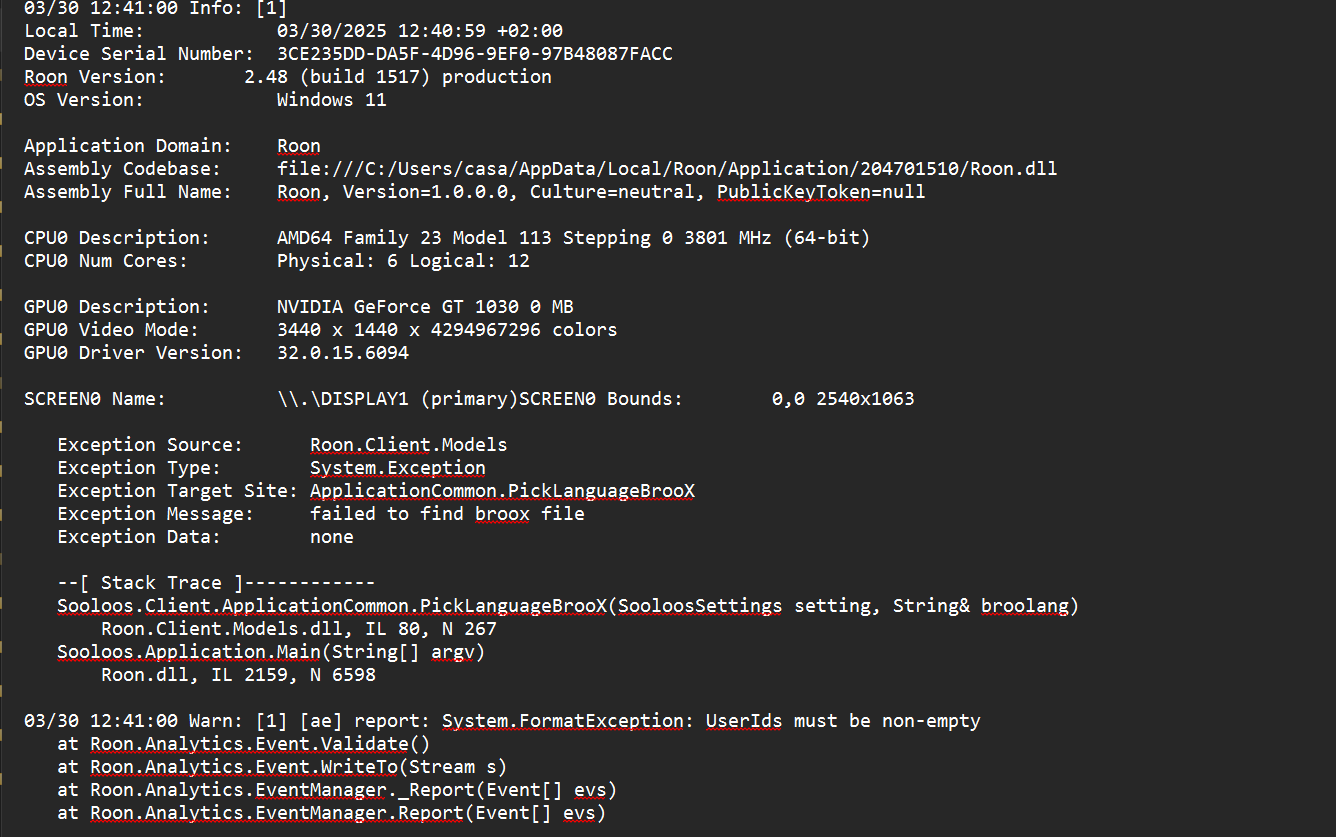
Task: Click the CPU0 Num Cores value
Action: [403, 261]
